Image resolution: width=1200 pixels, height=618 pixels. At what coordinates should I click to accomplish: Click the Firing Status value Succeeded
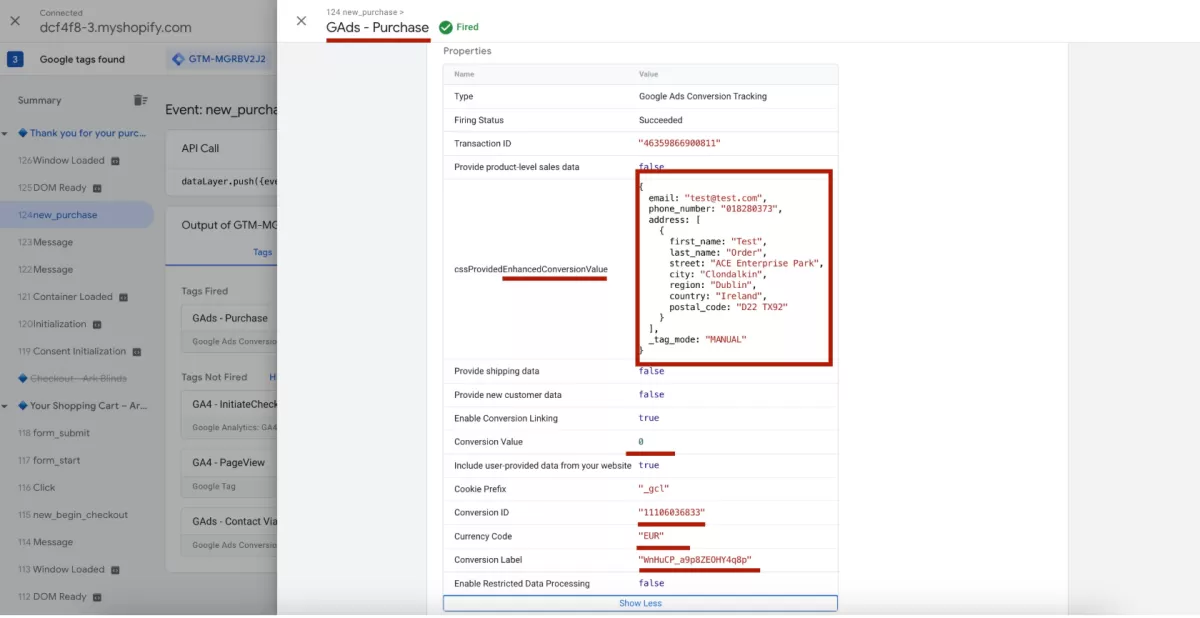coord(661,120)
